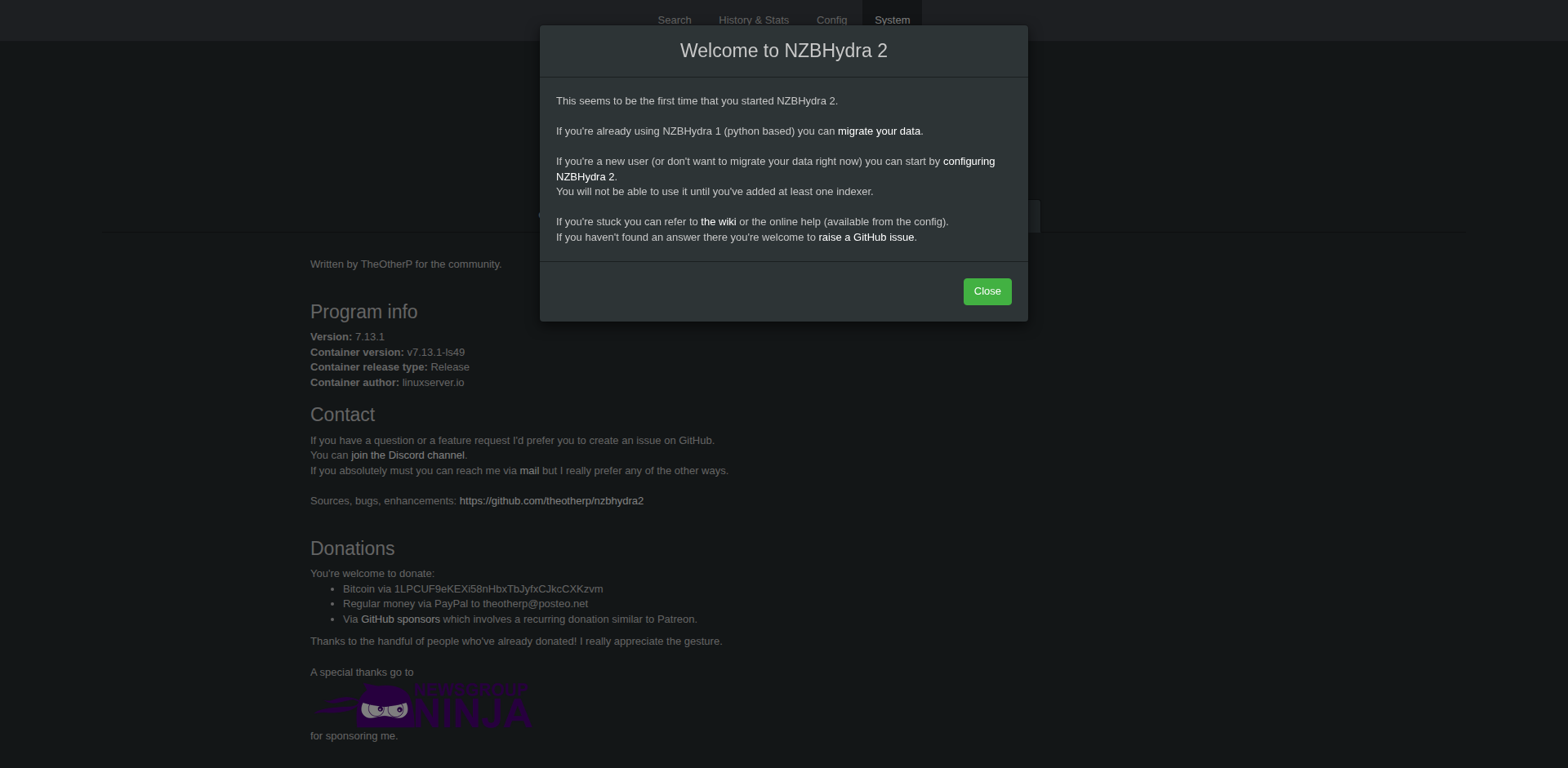Open the History & Stats tab
Image resolution: width=1568 pixels, height=768 pixels.
coord(754,20)
